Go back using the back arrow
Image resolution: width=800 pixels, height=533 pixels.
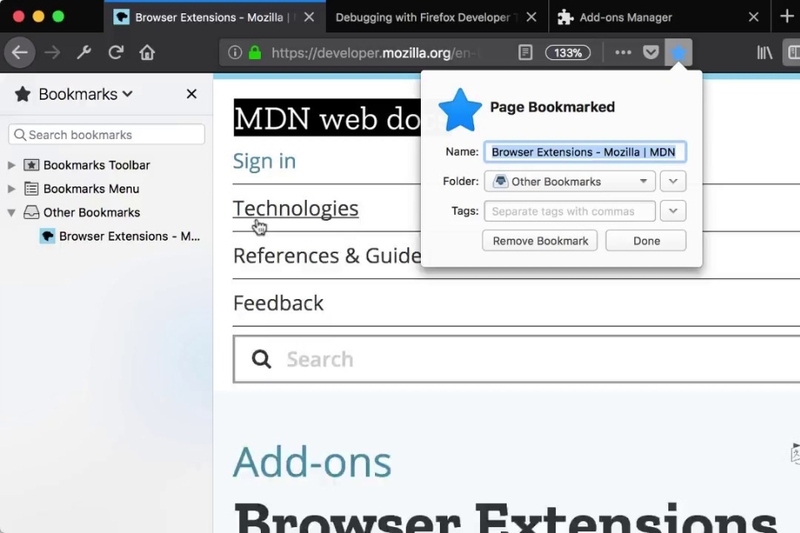(19, 53)
